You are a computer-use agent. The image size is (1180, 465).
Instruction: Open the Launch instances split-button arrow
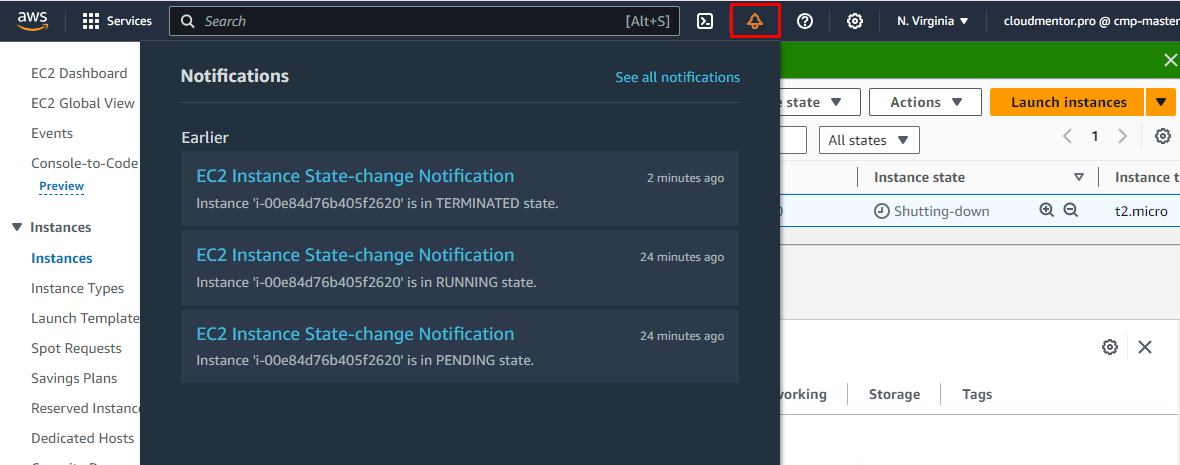point(1160,102)
